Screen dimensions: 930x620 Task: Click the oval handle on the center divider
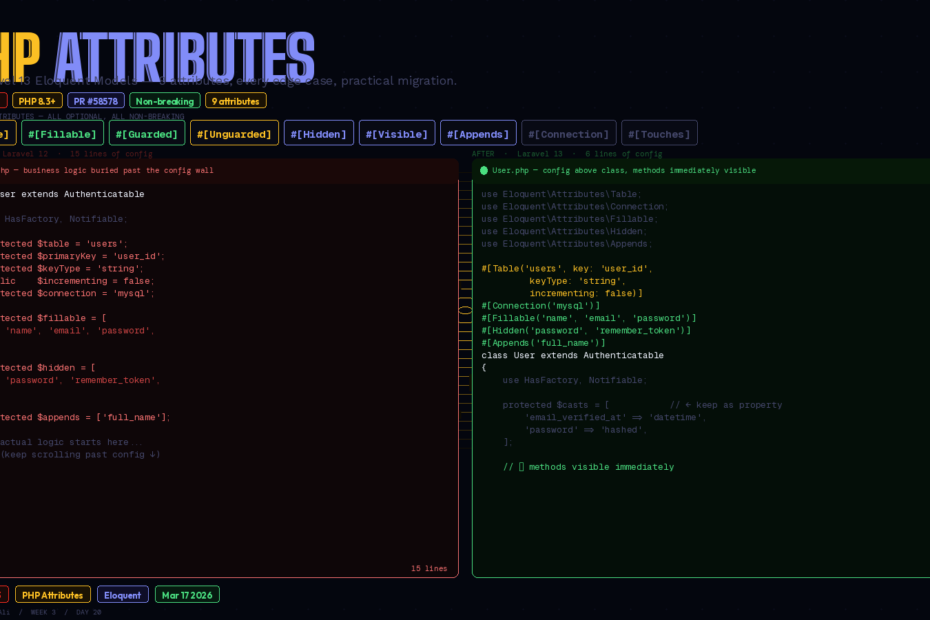point(465,311)
